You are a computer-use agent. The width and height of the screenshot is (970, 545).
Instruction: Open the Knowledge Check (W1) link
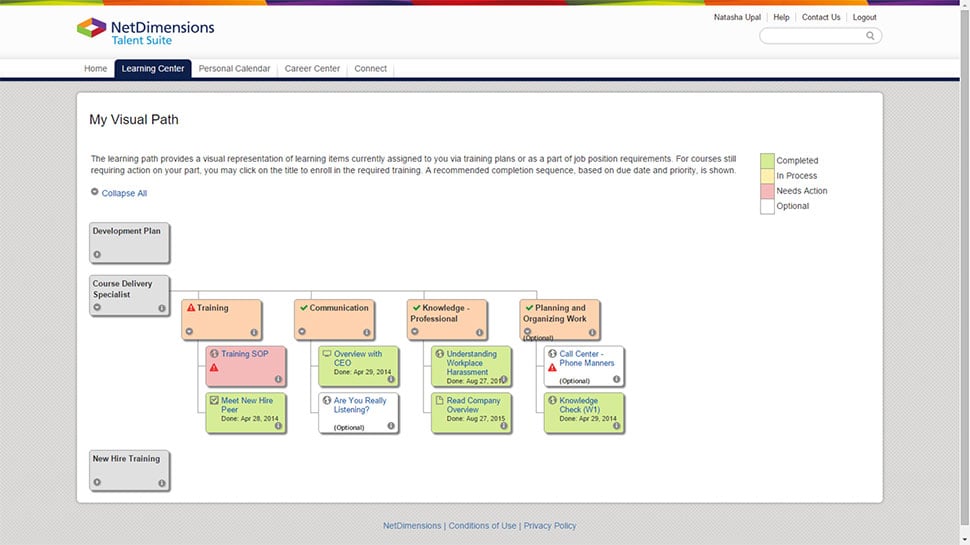tap(580, 405)
